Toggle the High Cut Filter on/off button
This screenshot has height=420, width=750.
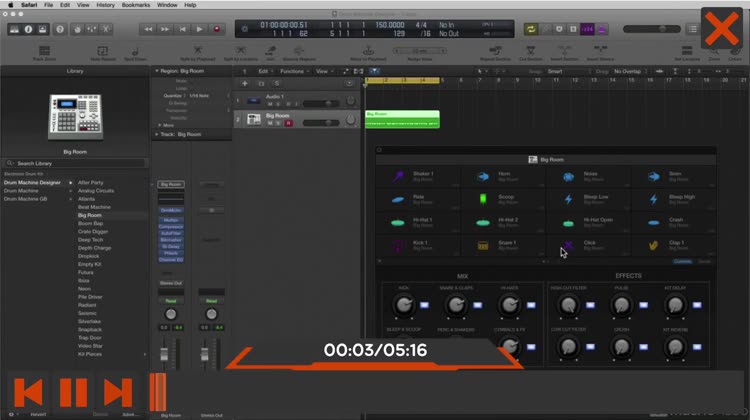coord(590,305)
